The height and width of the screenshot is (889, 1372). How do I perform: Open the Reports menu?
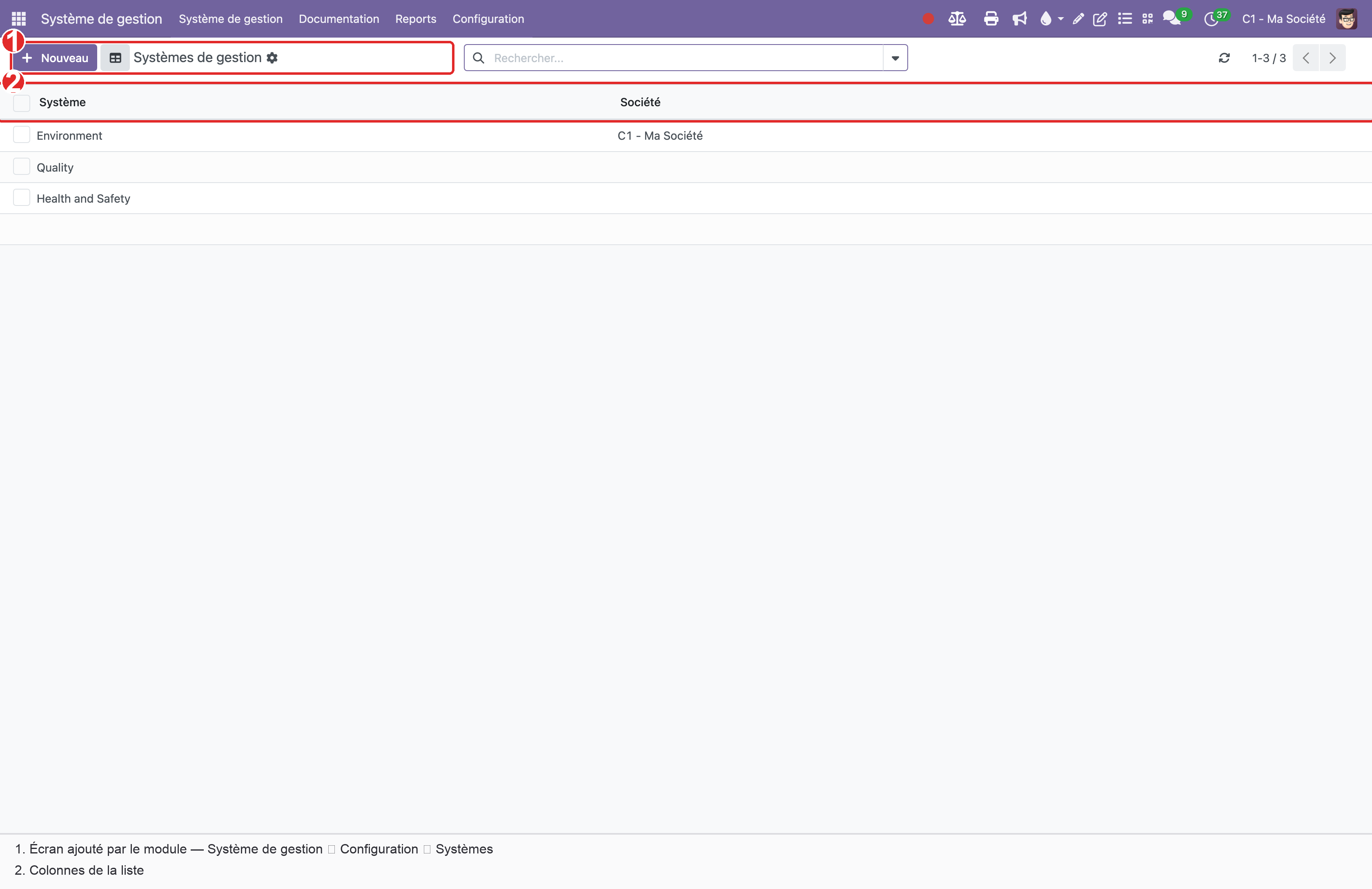click(415, 19)
